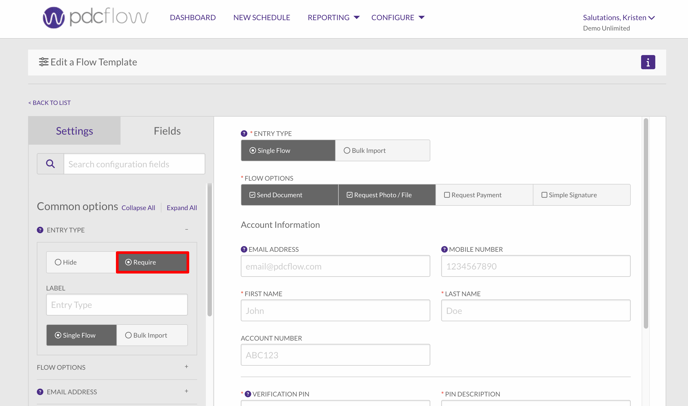Image resolution: width=688 pixels, height=406 pixels.
Task: Open the Reporting dropdown menu
Action: click(333, 17)
